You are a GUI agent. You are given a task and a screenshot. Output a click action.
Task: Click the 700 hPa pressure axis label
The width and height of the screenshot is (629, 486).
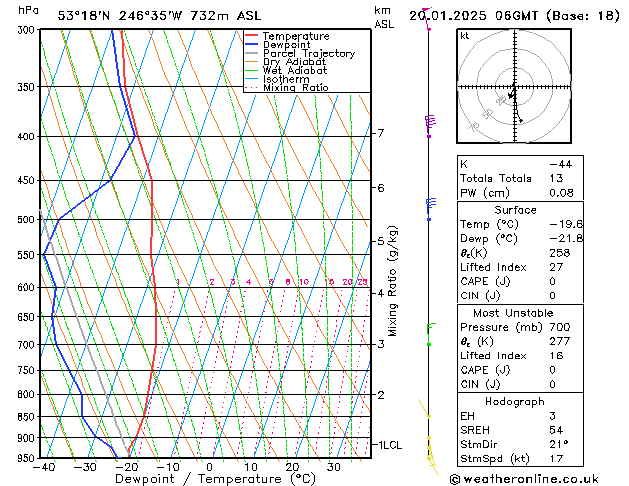28,344
